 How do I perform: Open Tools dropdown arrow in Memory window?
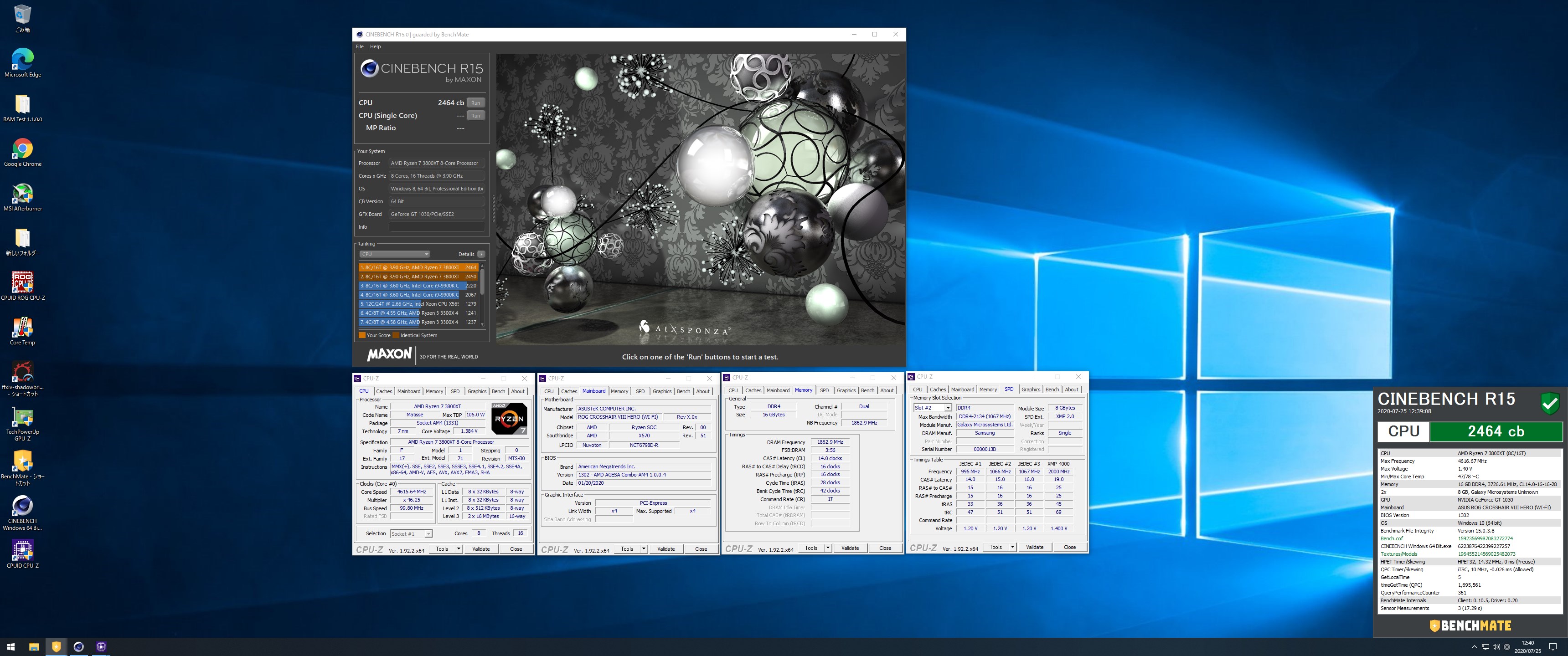(x=828, y=548)
